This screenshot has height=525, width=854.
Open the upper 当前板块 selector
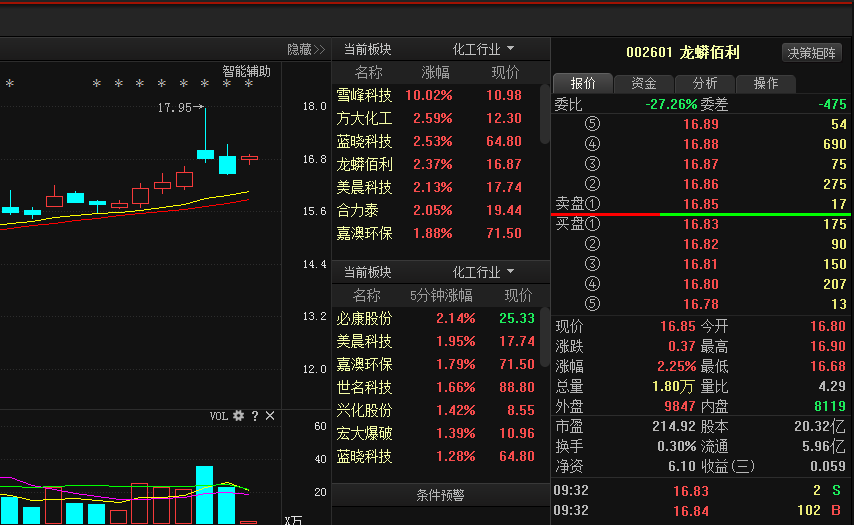pos(367,49)
